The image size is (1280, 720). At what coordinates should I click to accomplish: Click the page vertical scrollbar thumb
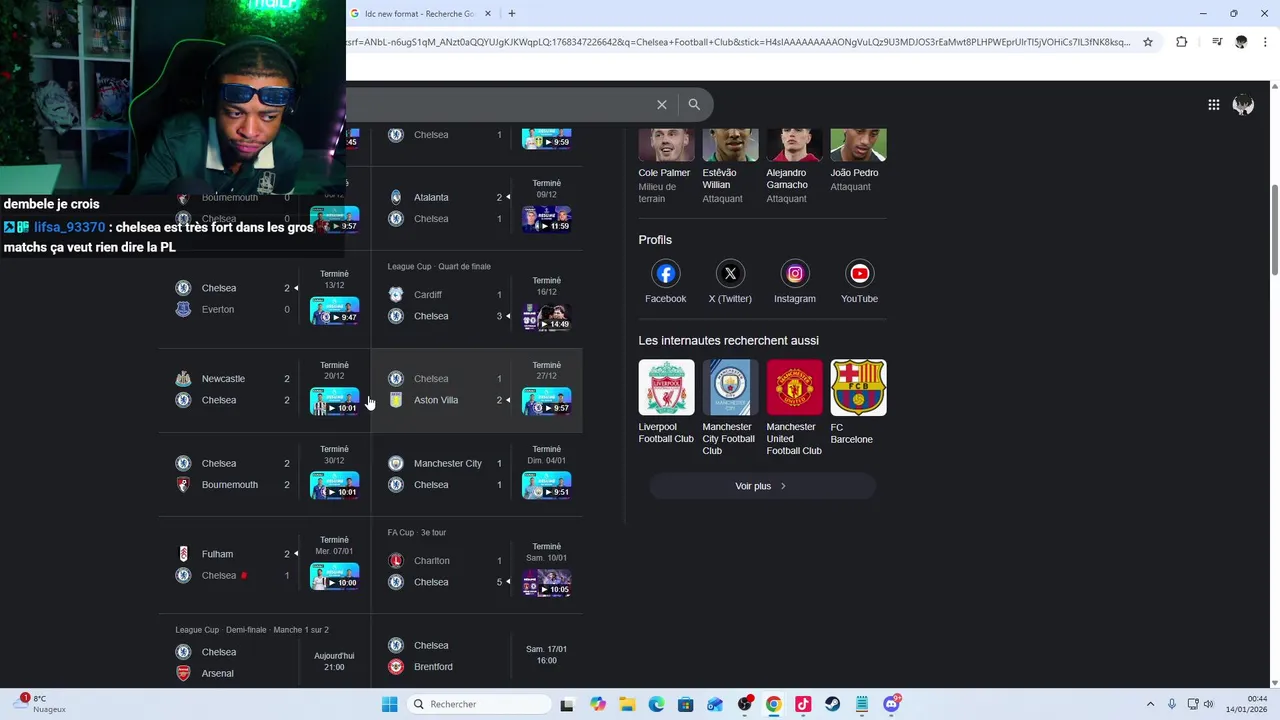(1274, 230)
